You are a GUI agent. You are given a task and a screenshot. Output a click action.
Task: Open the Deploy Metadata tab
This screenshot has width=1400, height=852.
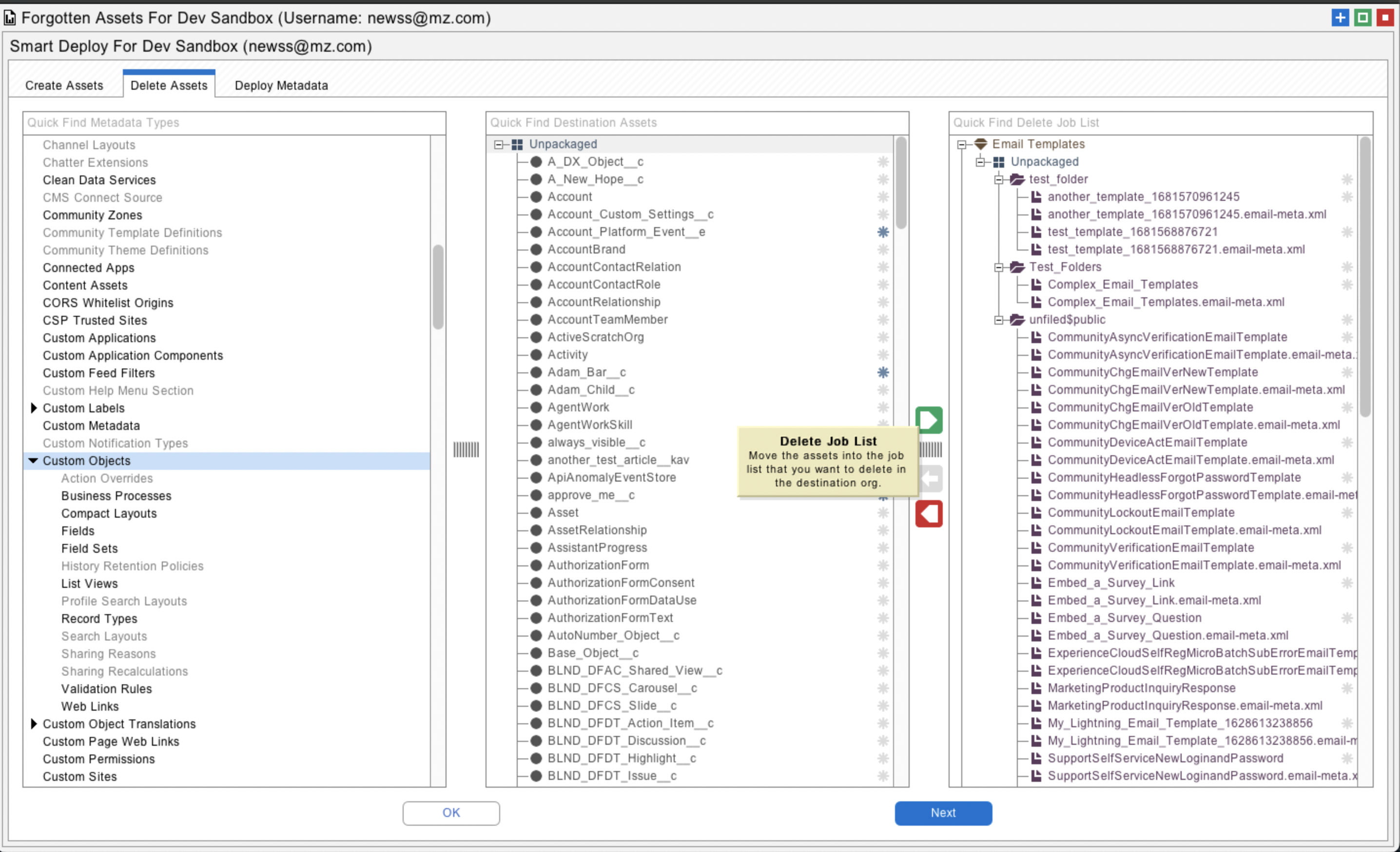281,85
